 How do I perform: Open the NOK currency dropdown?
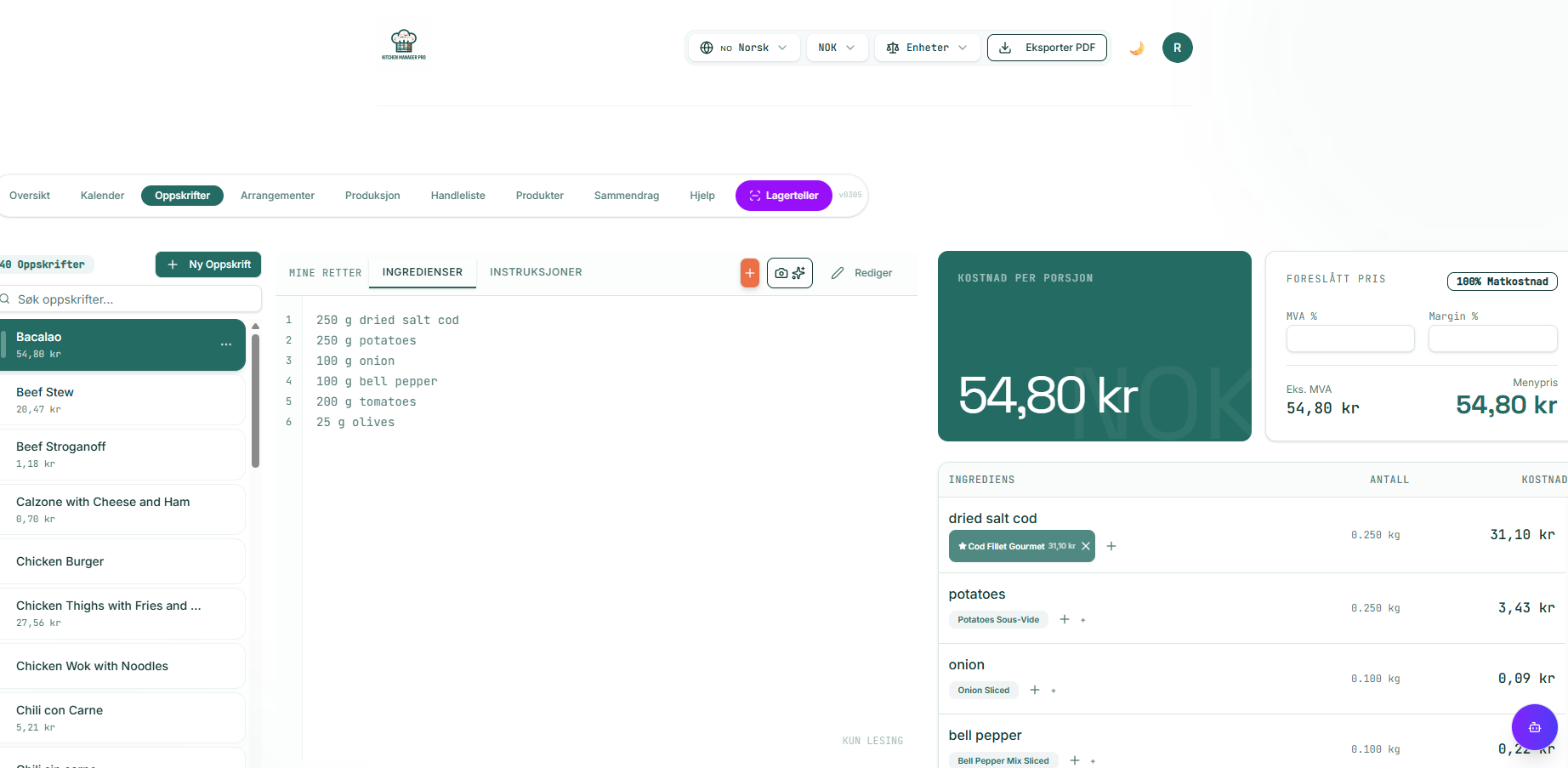(836, 48)
